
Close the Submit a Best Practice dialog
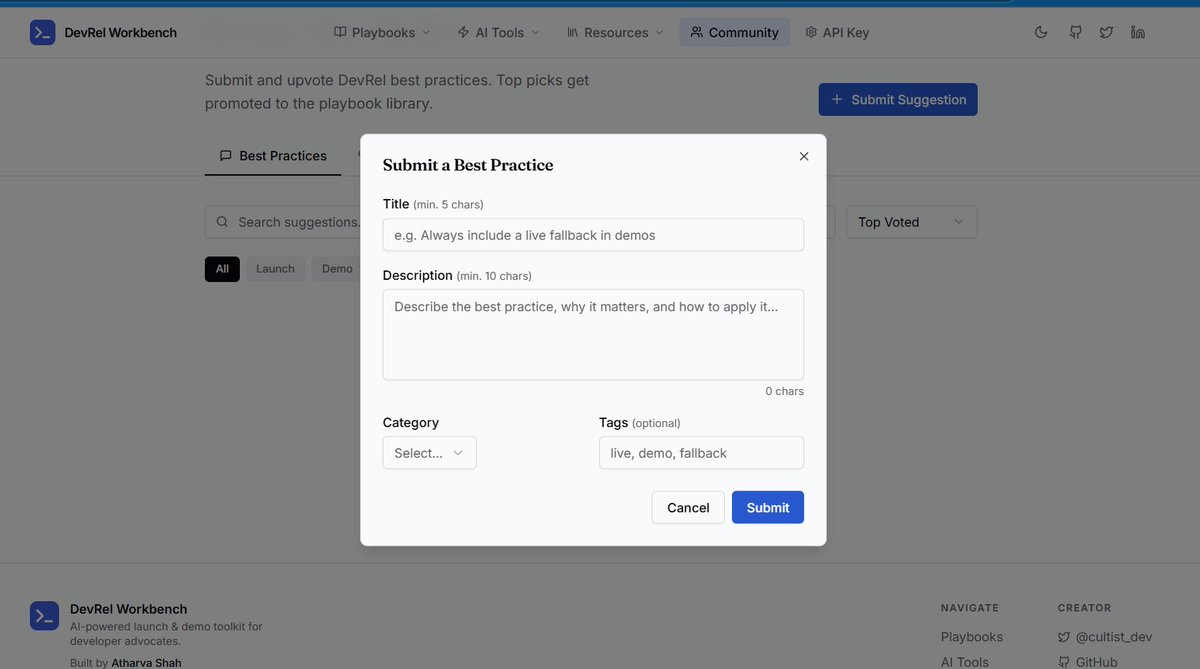click(804, 156)
